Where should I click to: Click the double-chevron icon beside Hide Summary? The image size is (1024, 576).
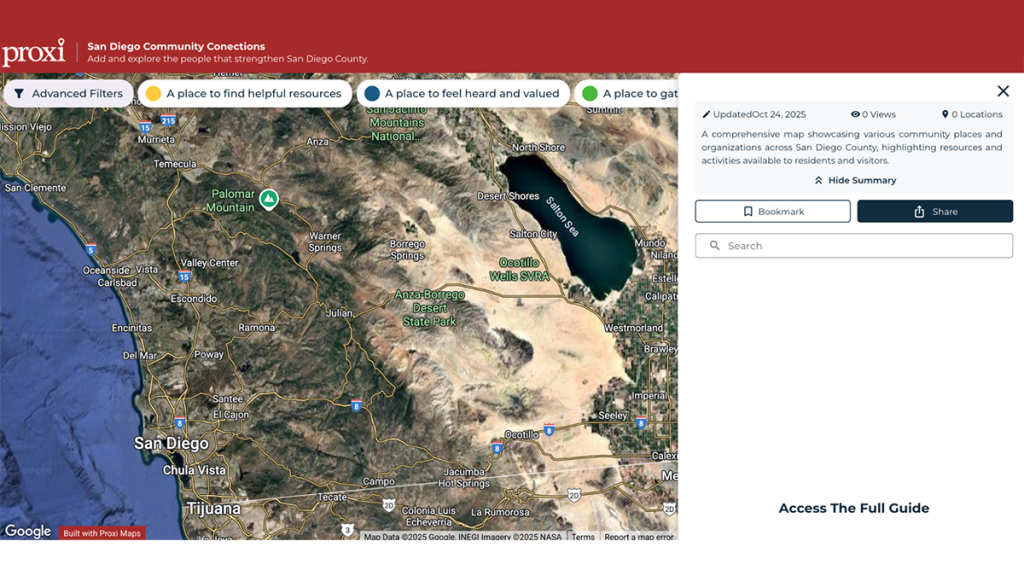pos(818,180)
